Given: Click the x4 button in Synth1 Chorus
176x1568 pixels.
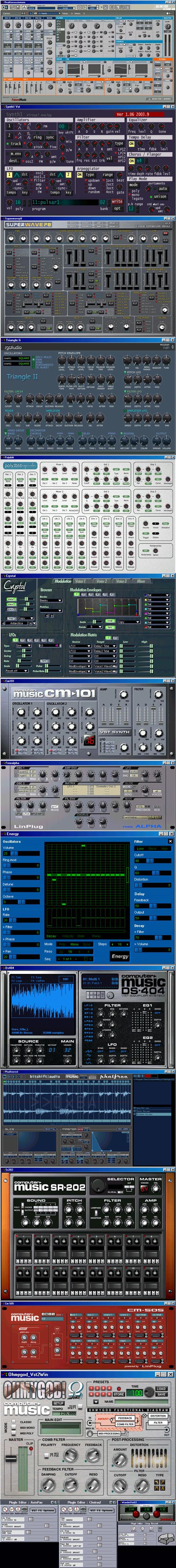Looking at the screenshot, I should (140, 161).
